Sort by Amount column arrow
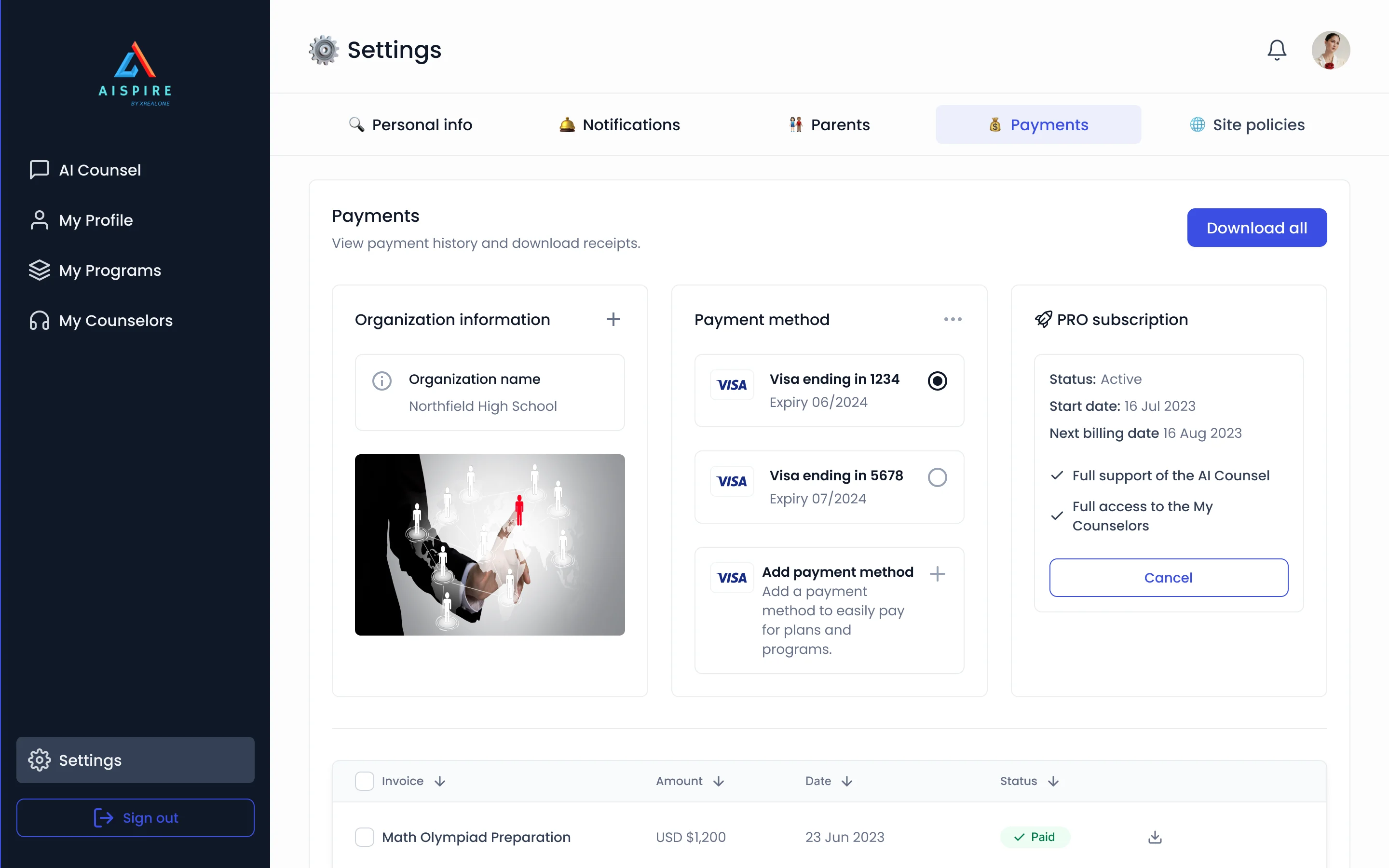Viewport: 1389px width, 868px height. coord(719,781)
